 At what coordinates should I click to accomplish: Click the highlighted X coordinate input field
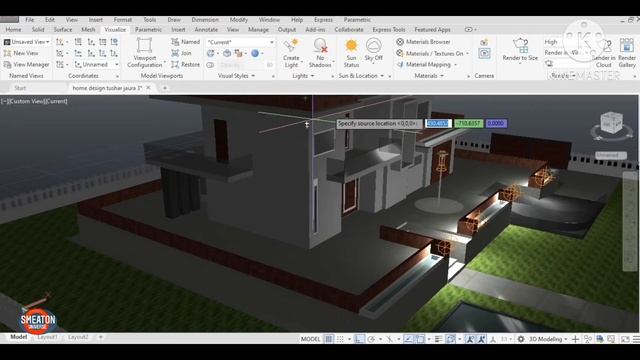[x=438, y=123]
